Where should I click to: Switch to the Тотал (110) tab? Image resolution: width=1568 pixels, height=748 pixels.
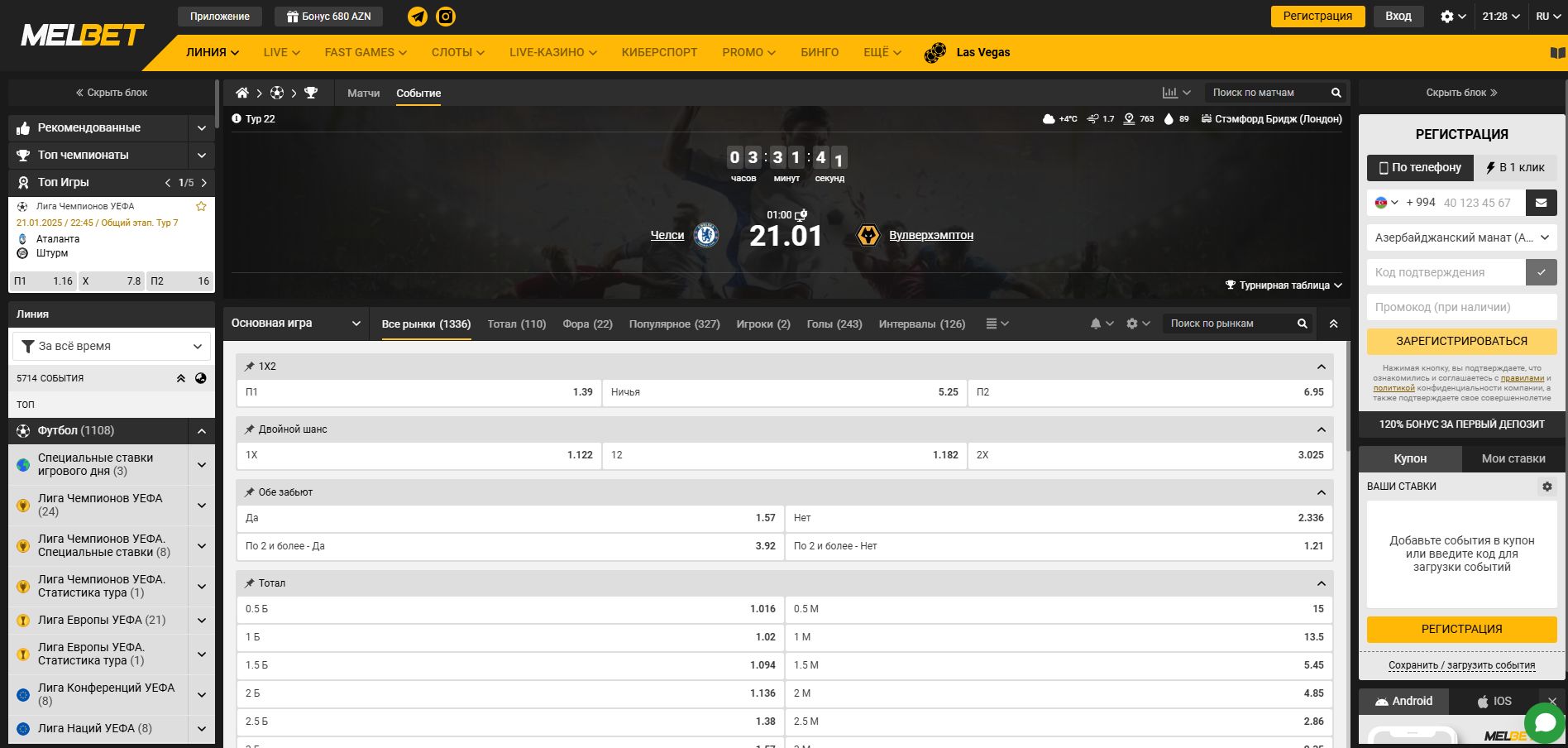tap(516, 324)
